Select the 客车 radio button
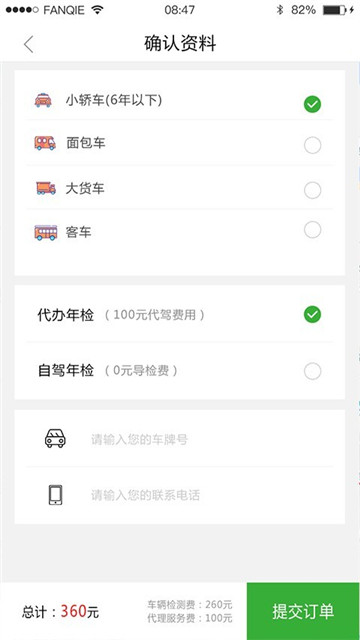This screenshot has height=640, width=360. point(312,229)
